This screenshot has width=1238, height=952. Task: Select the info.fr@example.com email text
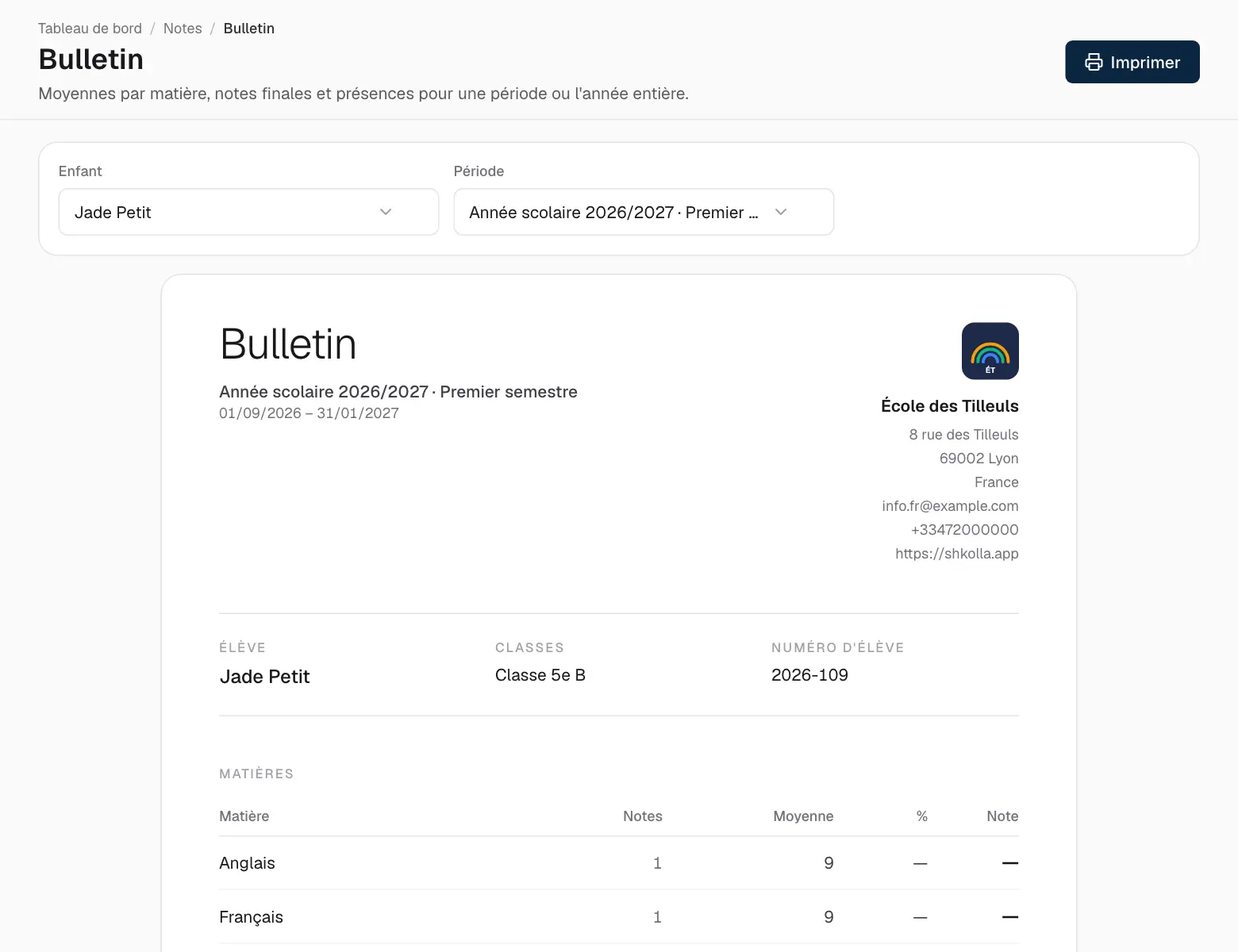pyautogui.click(x=950, y=506)
